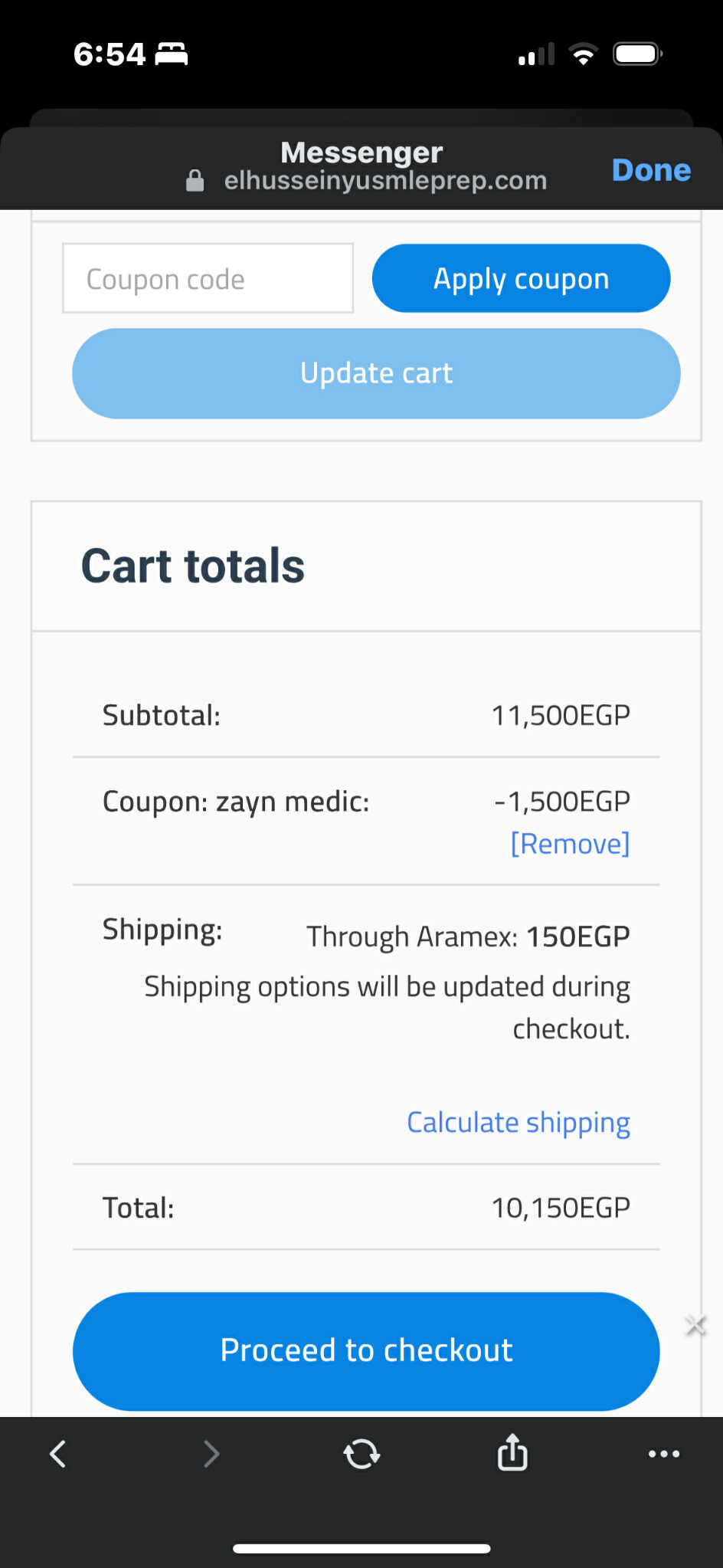Tap Proceed to checkout button
This screenshot has height=1568, width=723.
click(x=366, y=1350)
